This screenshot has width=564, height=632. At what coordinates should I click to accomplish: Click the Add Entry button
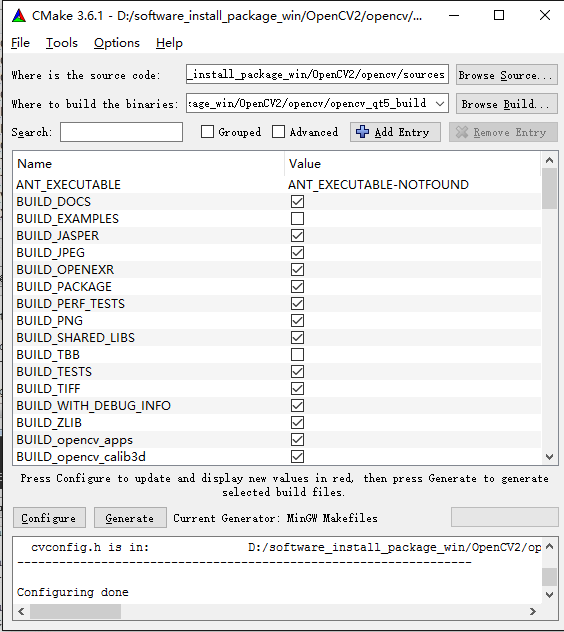(395, 132)
